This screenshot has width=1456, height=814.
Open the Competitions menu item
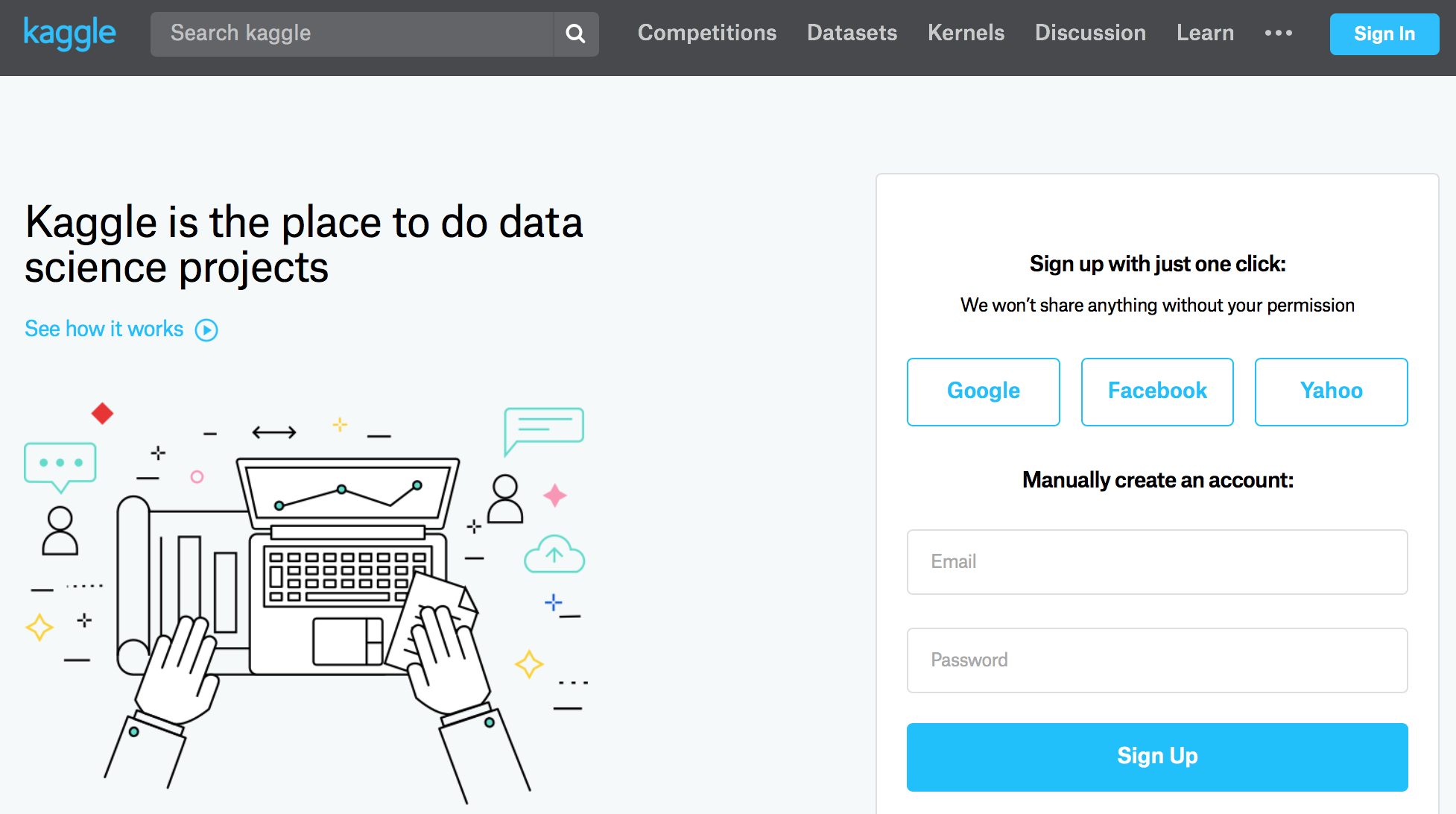pos(707,34)
